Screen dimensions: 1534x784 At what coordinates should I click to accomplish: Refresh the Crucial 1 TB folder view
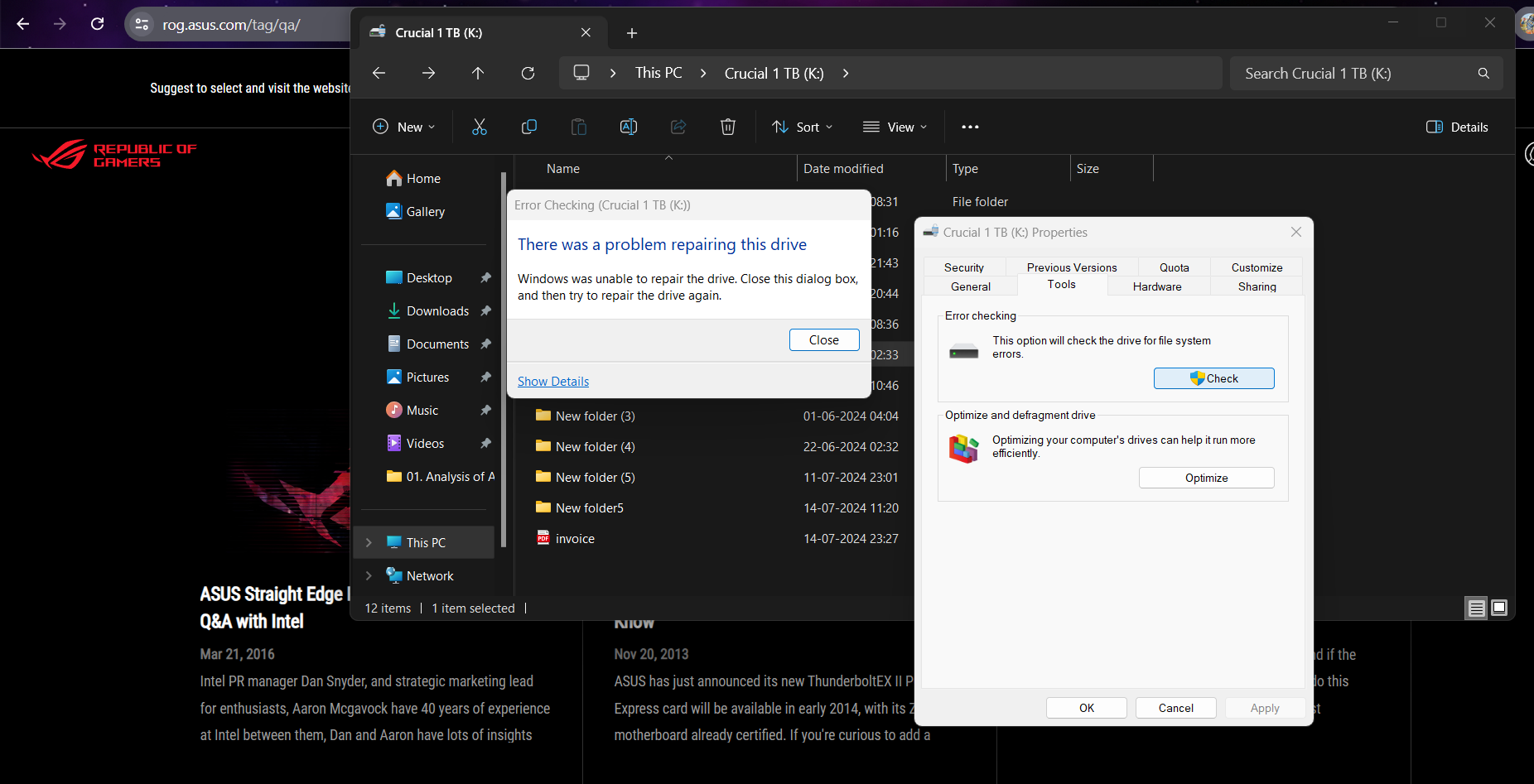point(528,73)
